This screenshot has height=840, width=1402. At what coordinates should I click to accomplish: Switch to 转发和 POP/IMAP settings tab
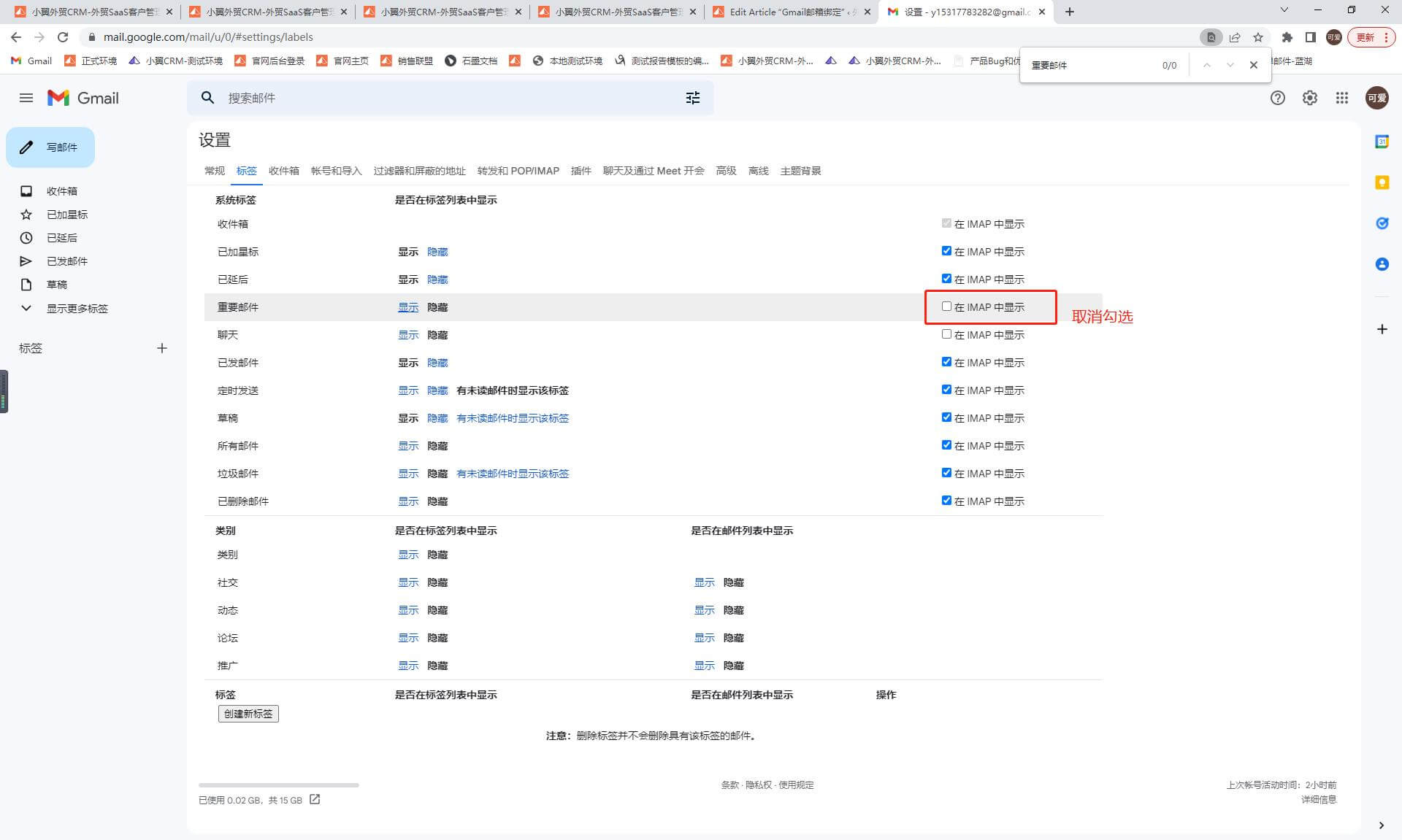[518, 171]
